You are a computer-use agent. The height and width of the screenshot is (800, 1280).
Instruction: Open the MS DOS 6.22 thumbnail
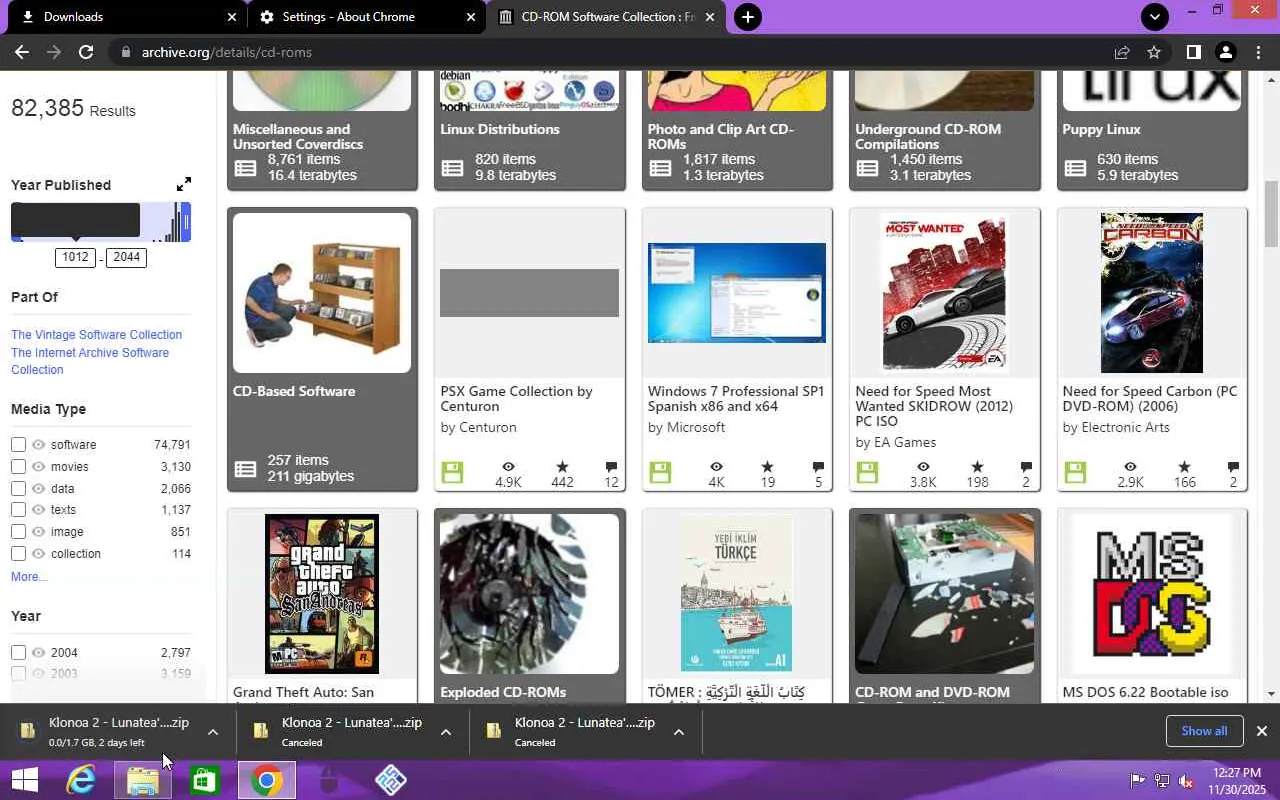click(x=1151, y=594)
